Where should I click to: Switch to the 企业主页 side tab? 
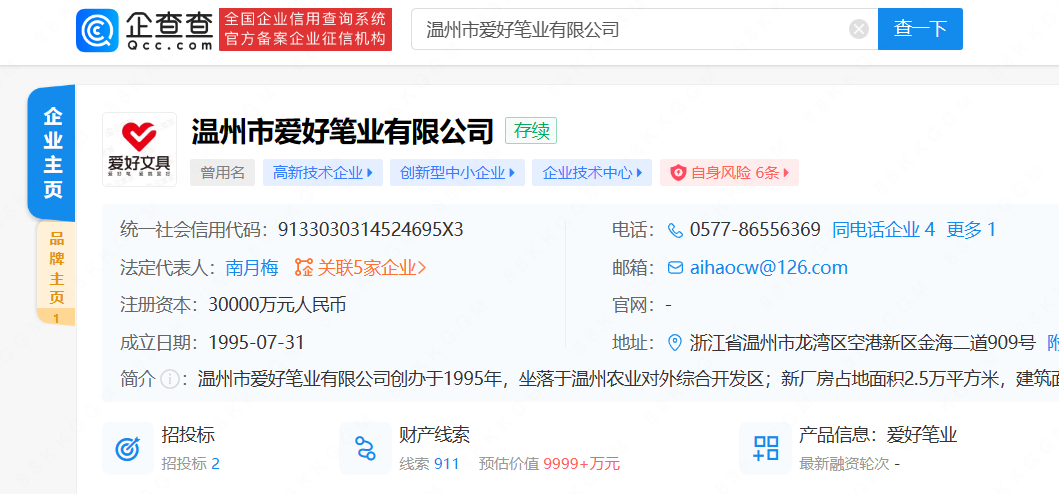click(52, 153)
